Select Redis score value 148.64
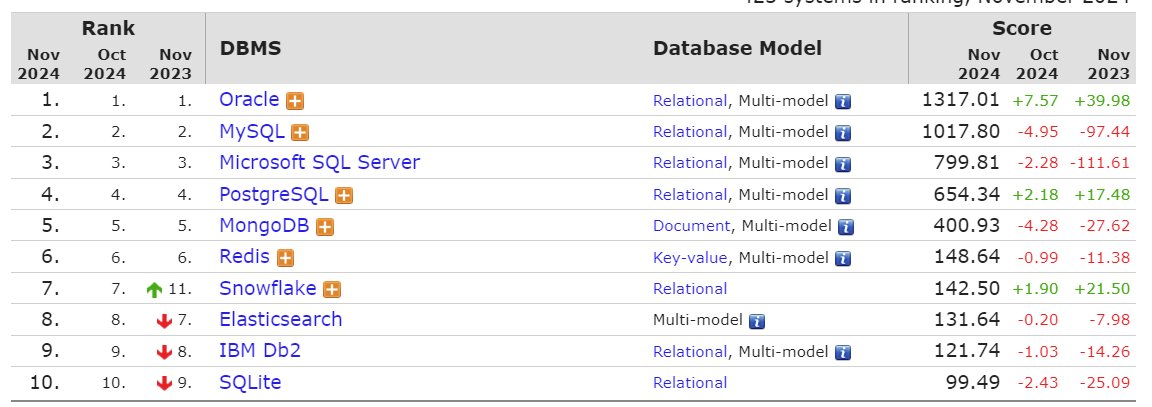 coord(967,256)
